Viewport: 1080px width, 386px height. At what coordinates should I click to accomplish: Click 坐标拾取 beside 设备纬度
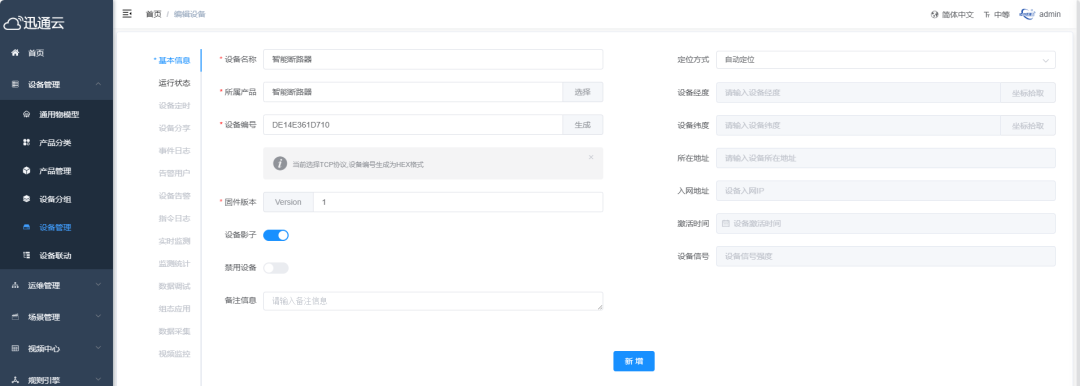tap(1028, 125)
